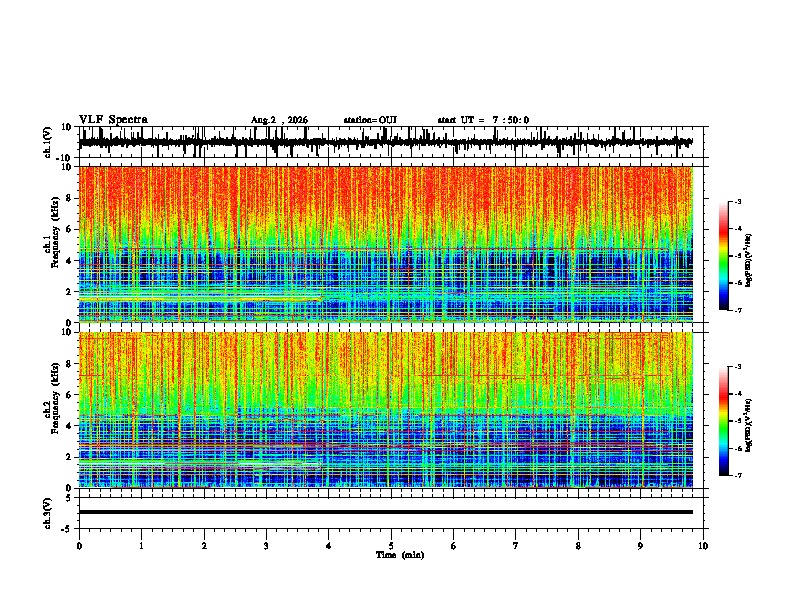Click inside the ch.1 spectrogram panel

[x=385, y=244]
